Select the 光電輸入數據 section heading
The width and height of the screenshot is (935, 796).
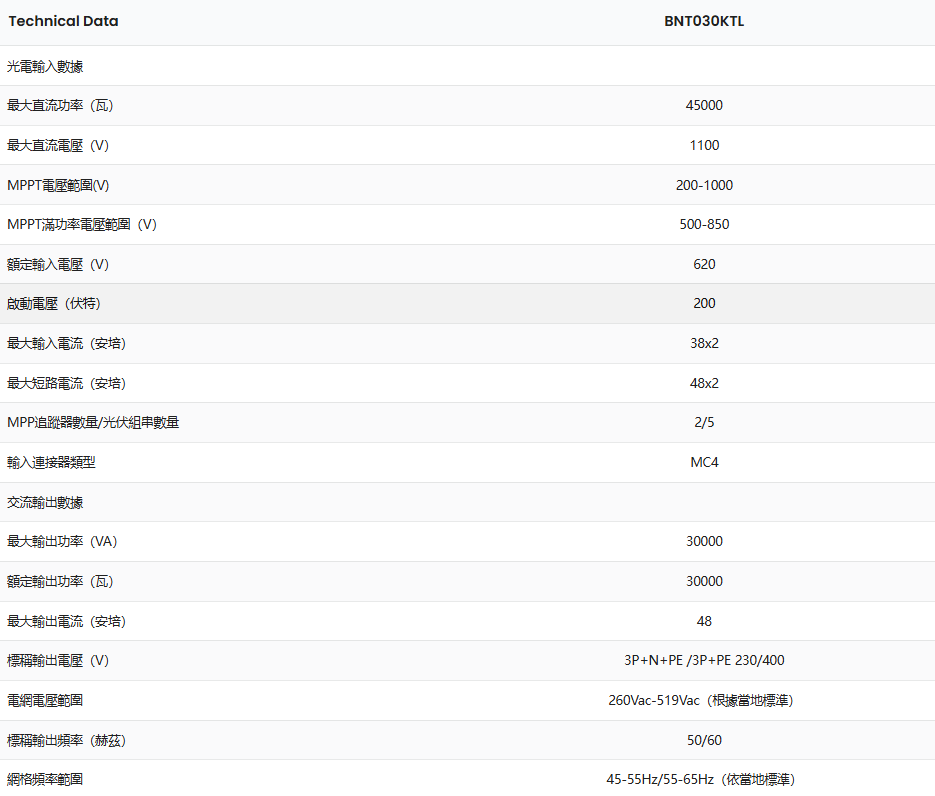tap(45, 66)
